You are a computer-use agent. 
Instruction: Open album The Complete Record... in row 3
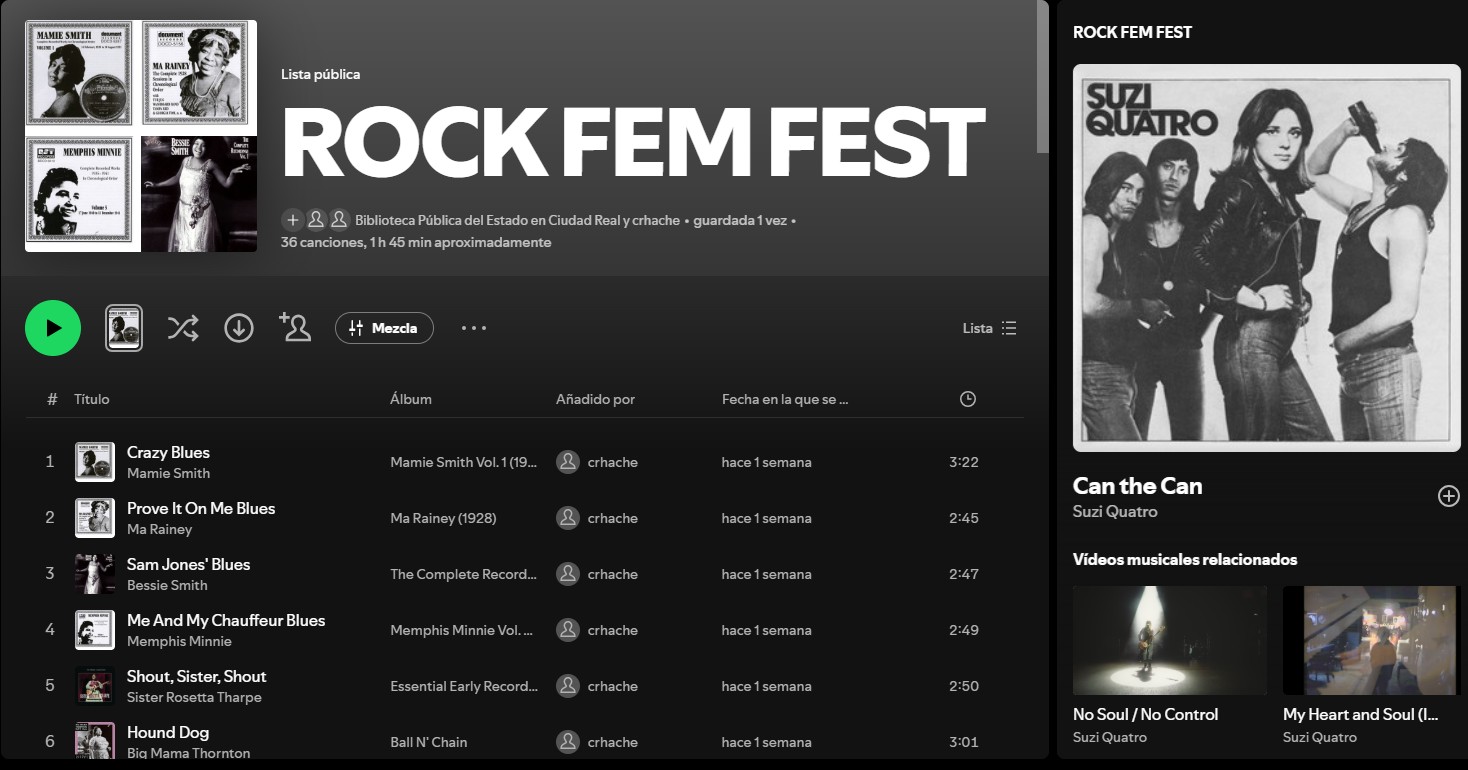pos(464,574)
